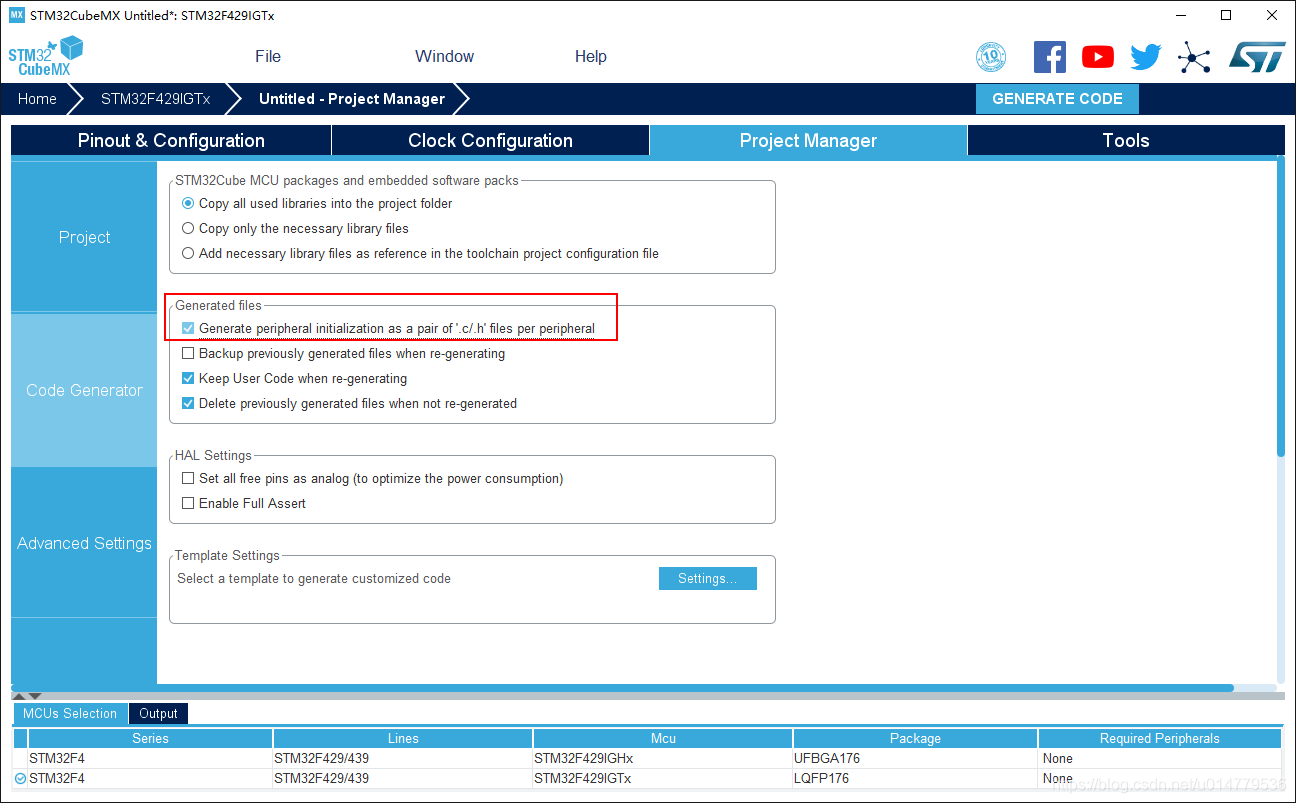The image size is (1296, 803).
Task: Click the vertical scrollbar of settings pane
Action: pyautogui.click(x=1280, y=308)
